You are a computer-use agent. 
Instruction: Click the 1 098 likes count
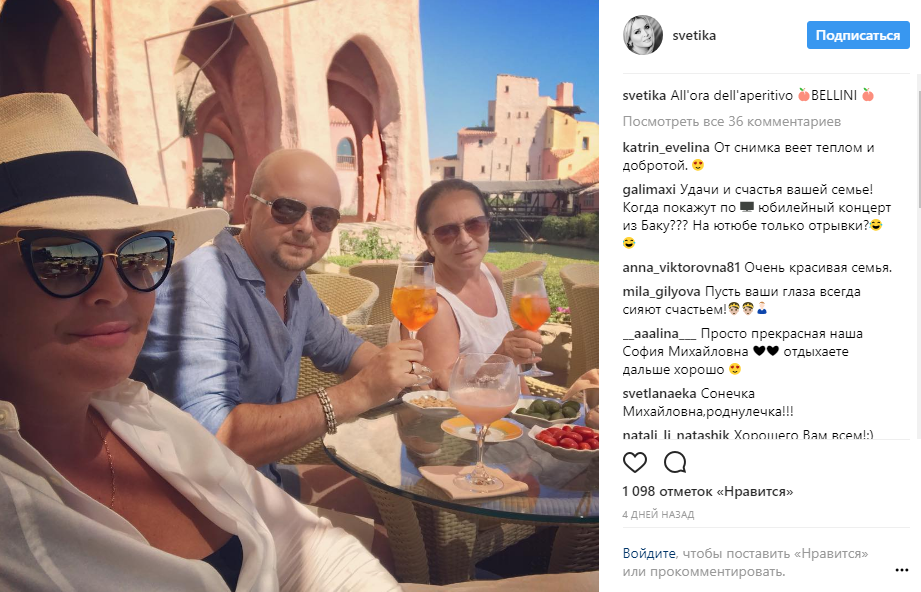tap(708, 491)
